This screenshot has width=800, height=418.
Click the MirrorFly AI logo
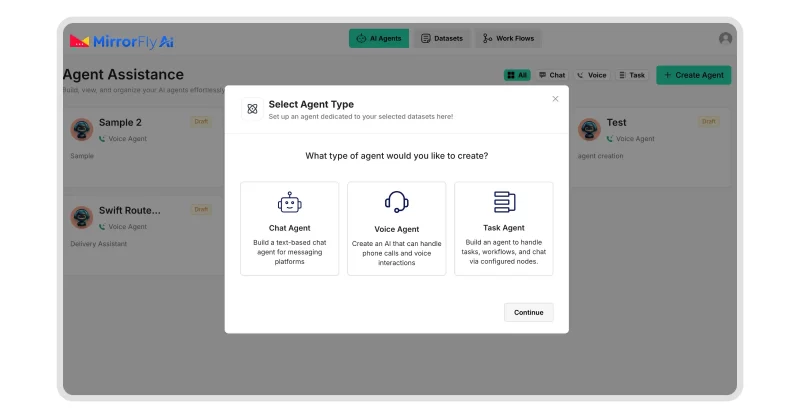[121, 41]
